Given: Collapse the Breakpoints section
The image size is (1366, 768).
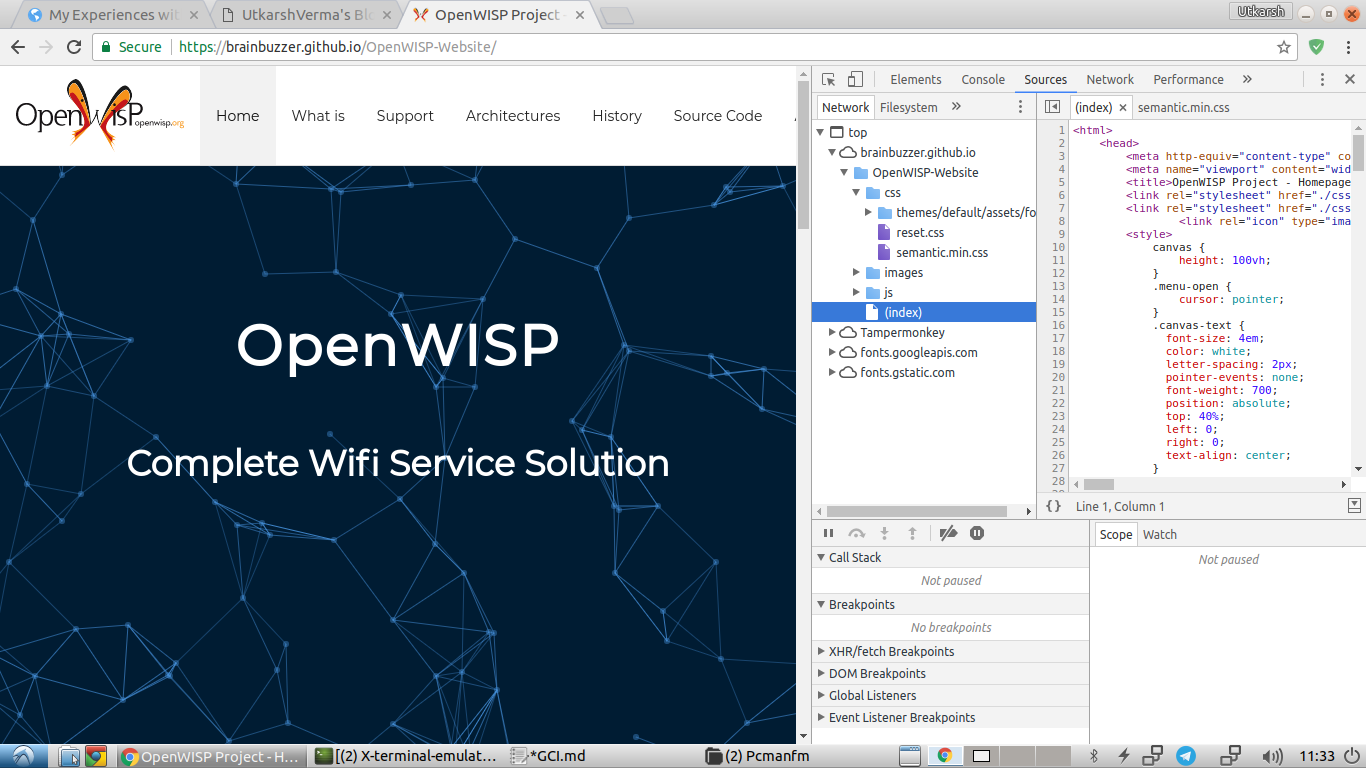Looking at the screenshot, I should pos(820,605).
